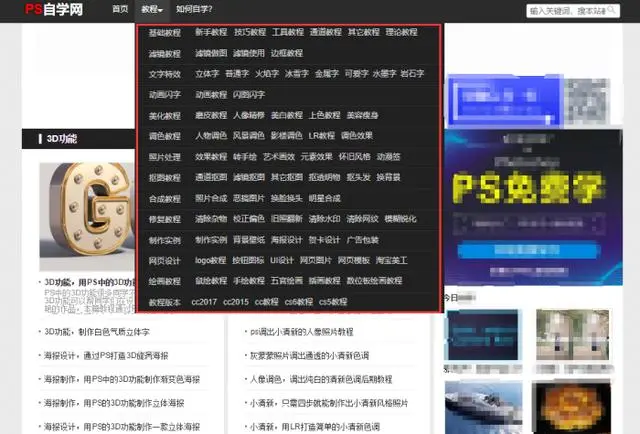Select 换背景 menu entry

389,177
